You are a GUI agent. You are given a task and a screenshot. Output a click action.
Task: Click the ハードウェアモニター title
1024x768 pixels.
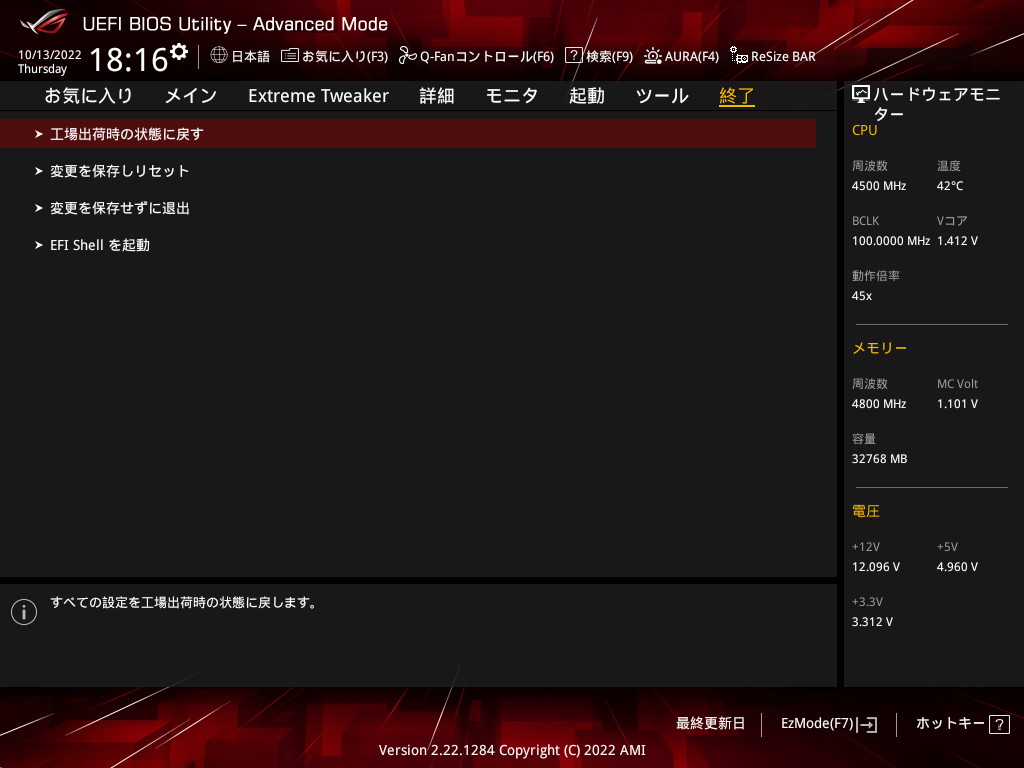pos(936,103)
